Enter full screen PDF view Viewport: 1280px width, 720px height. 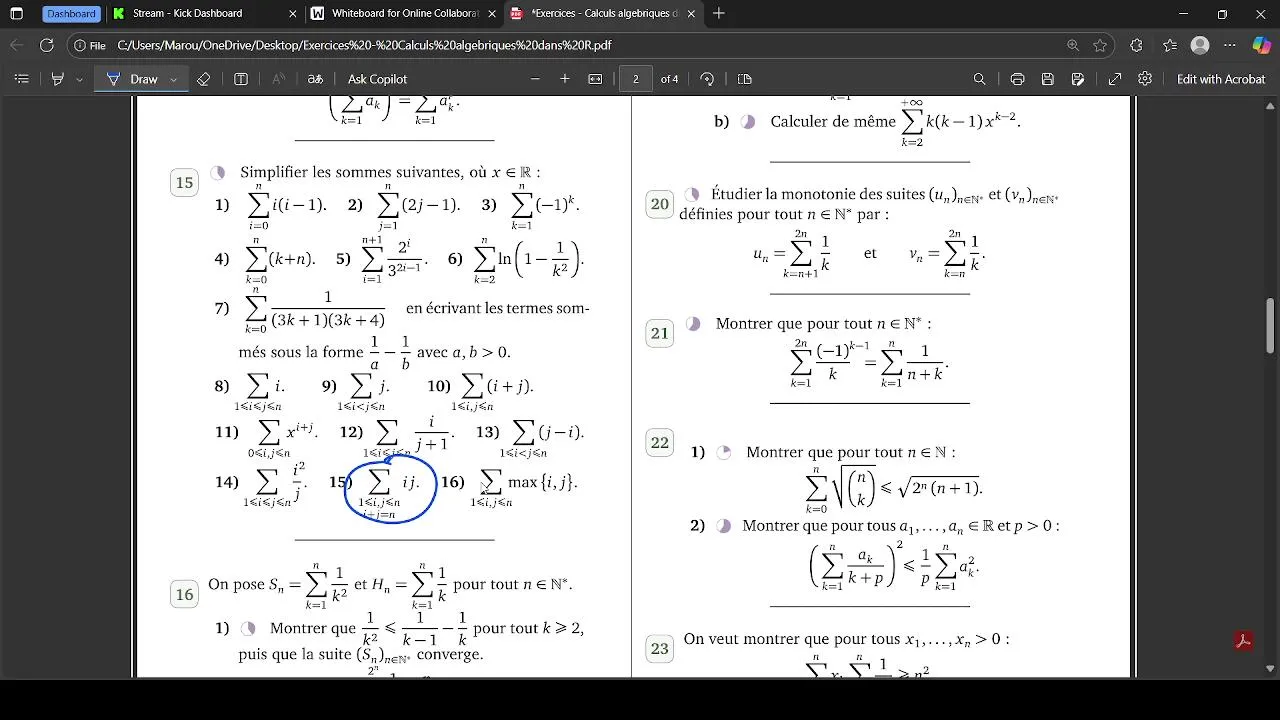[x=1115, y=79]
